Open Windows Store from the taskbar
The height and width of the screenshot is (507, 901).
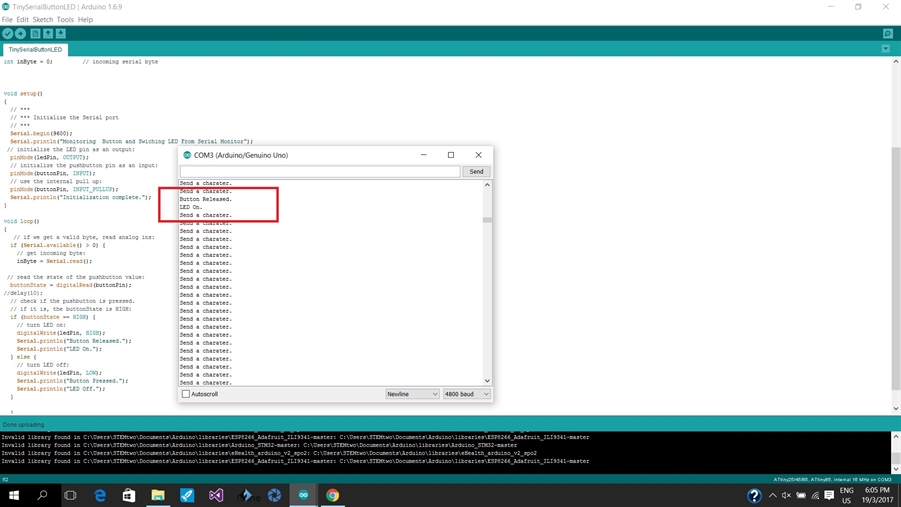(129, 495)
